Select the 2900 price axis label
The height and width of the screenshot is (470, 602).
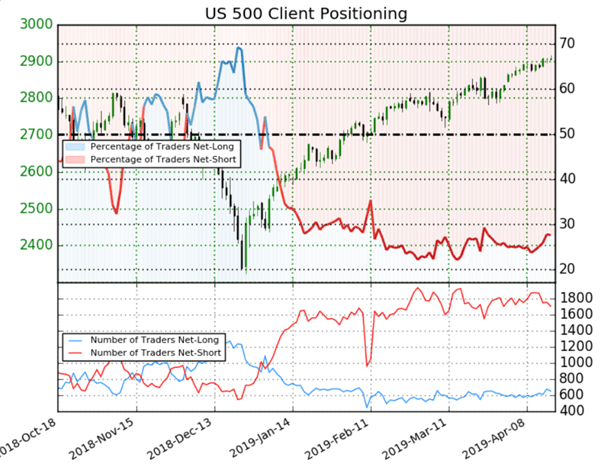pos(36,61)
